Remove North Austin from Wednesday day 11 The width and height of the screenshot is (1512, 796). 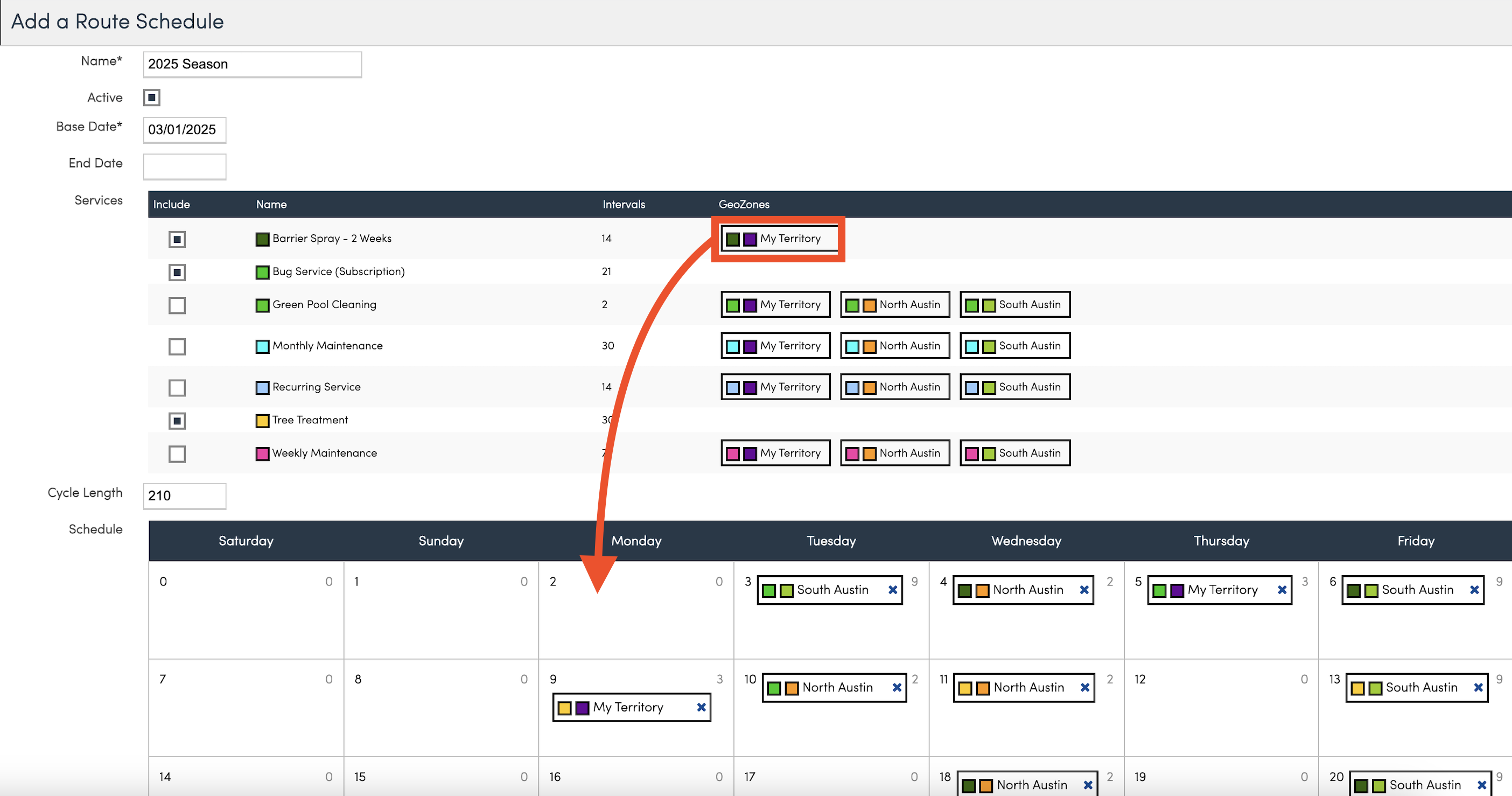[1084, 687]
